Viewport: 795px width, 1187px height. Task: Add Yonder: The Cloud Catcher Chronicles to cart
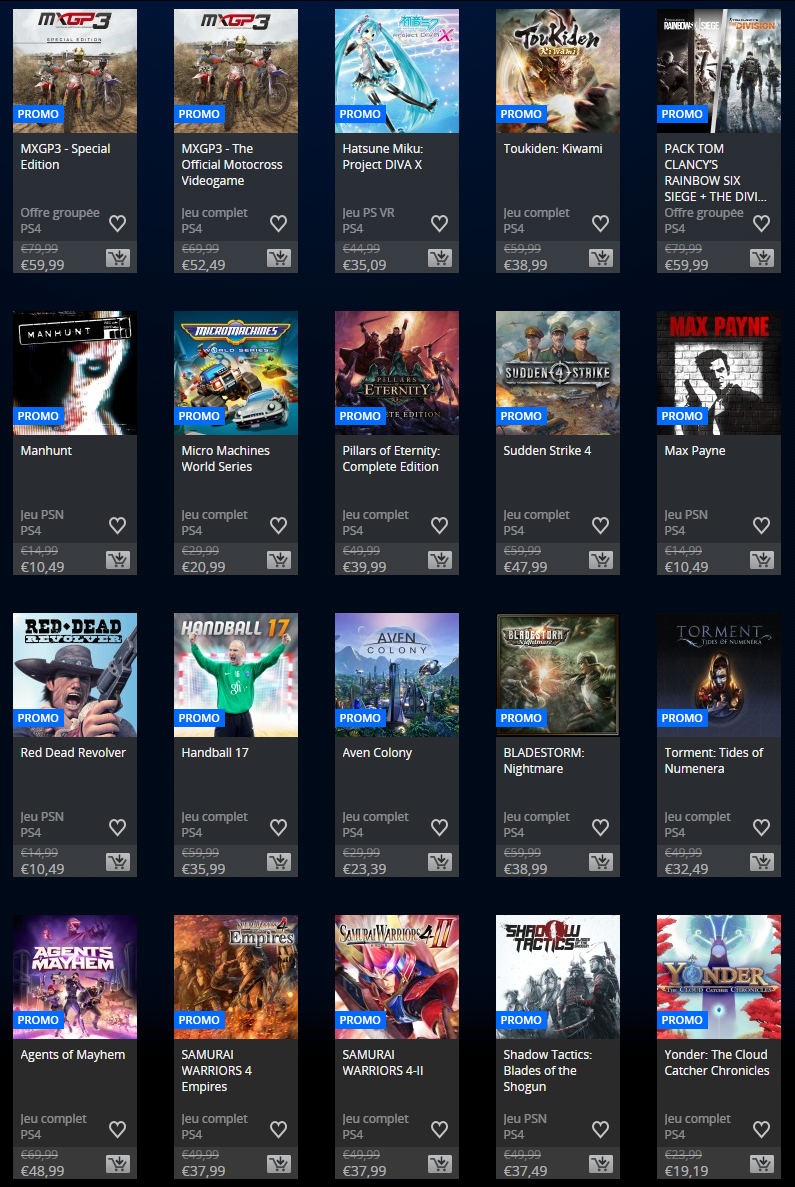[x=761, y=1164]
